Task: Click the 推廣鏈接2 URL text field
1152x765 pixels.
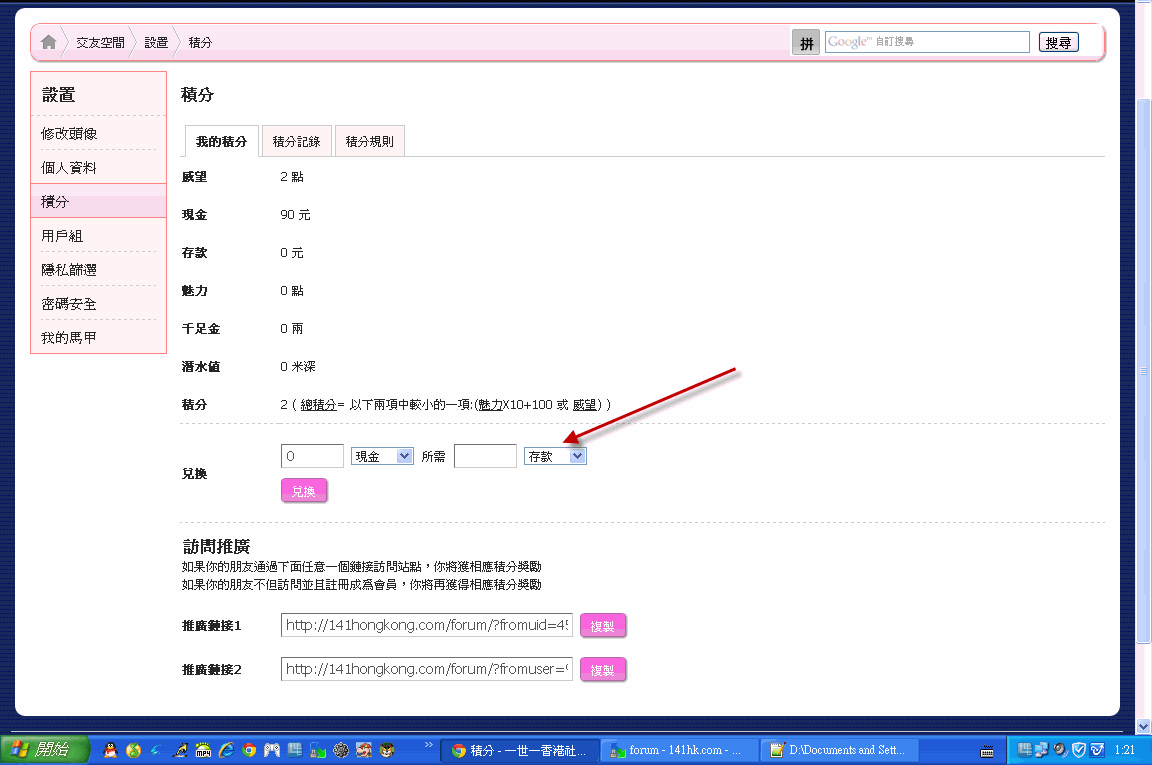Action: coord(427,669)
